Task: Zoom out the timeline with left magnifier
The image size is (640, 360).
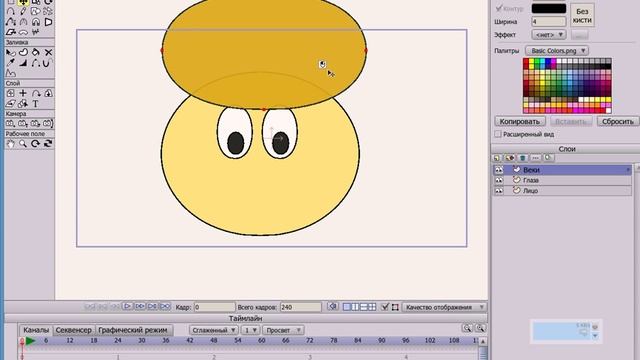Action: point(467,328)
